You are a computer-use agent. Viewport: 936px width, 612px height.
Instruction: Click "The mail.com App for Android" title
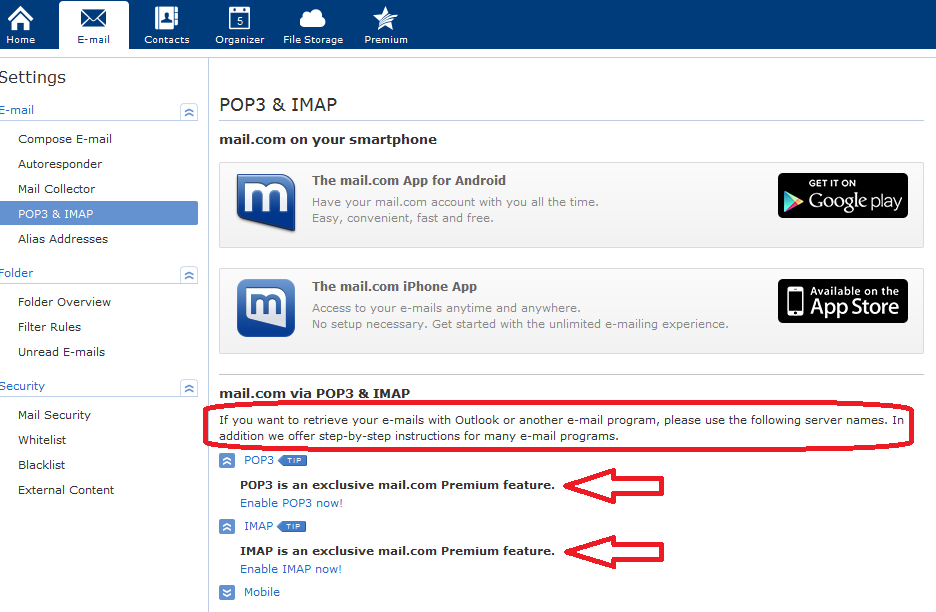click(x=409, y=180)
